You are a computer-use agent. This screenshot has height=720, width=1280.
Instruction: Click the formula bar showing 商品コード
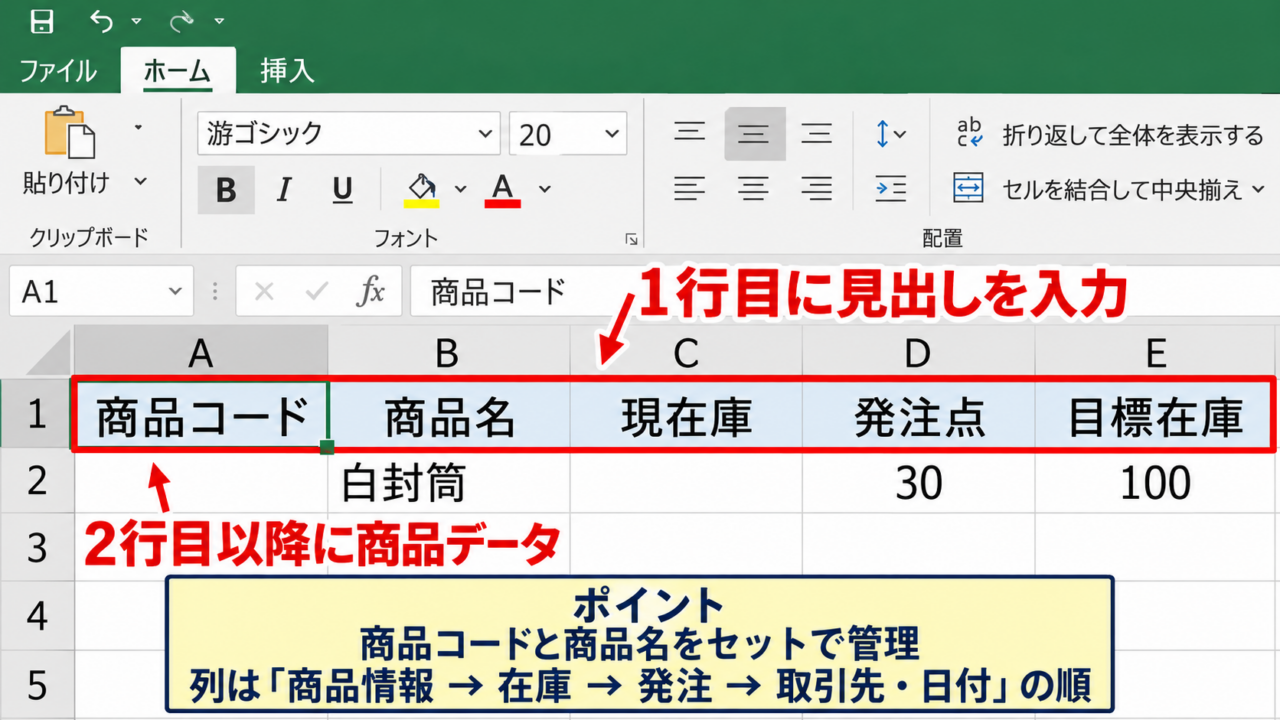(x=845, y=291)
